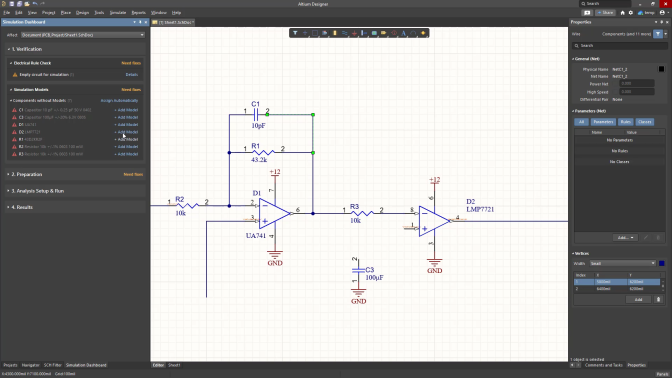Screen dimensions: 672x378
Task: Click the redo arrow in the title bar
Action: [x=43, y=4]
